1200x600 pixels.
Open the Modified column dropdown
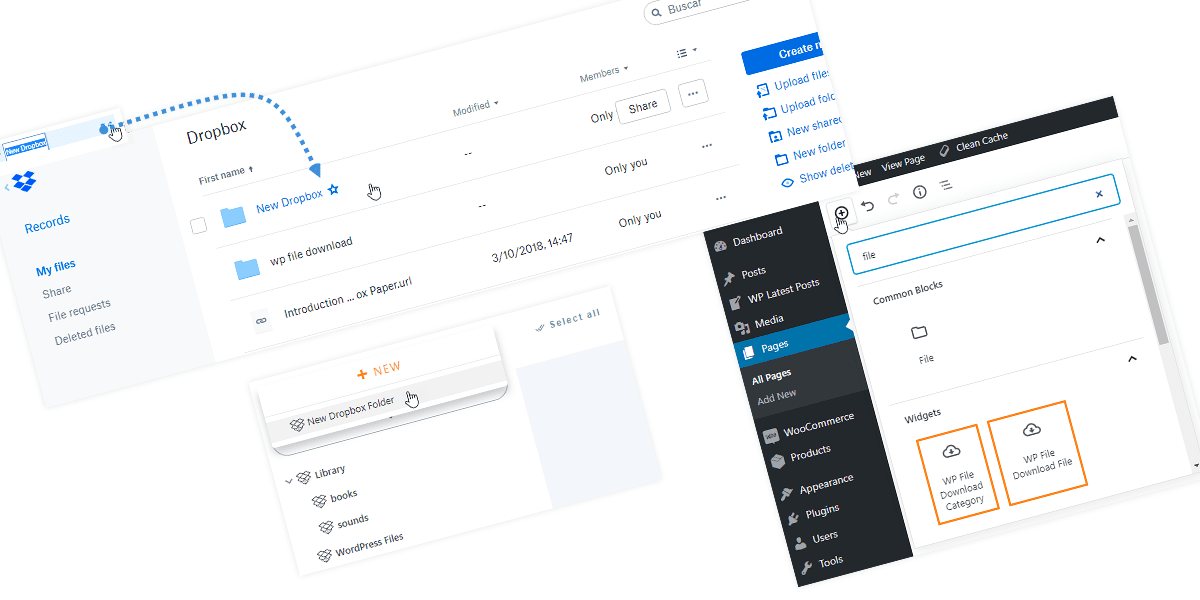click(476, 107)
